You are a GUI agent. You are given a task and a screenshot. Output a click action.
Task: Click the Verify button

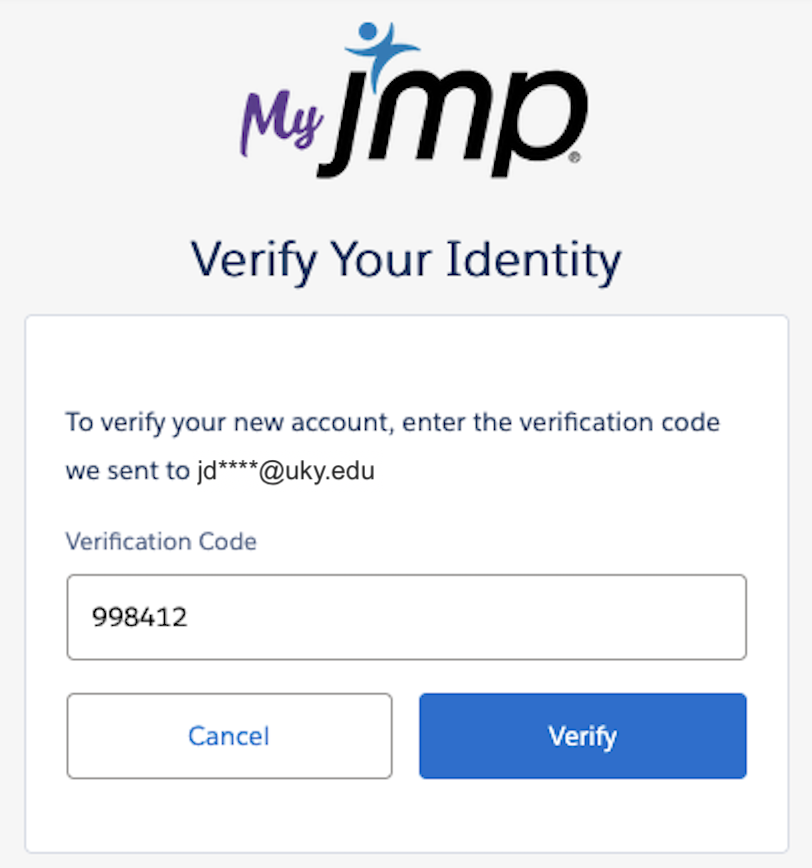pos(582,736)
